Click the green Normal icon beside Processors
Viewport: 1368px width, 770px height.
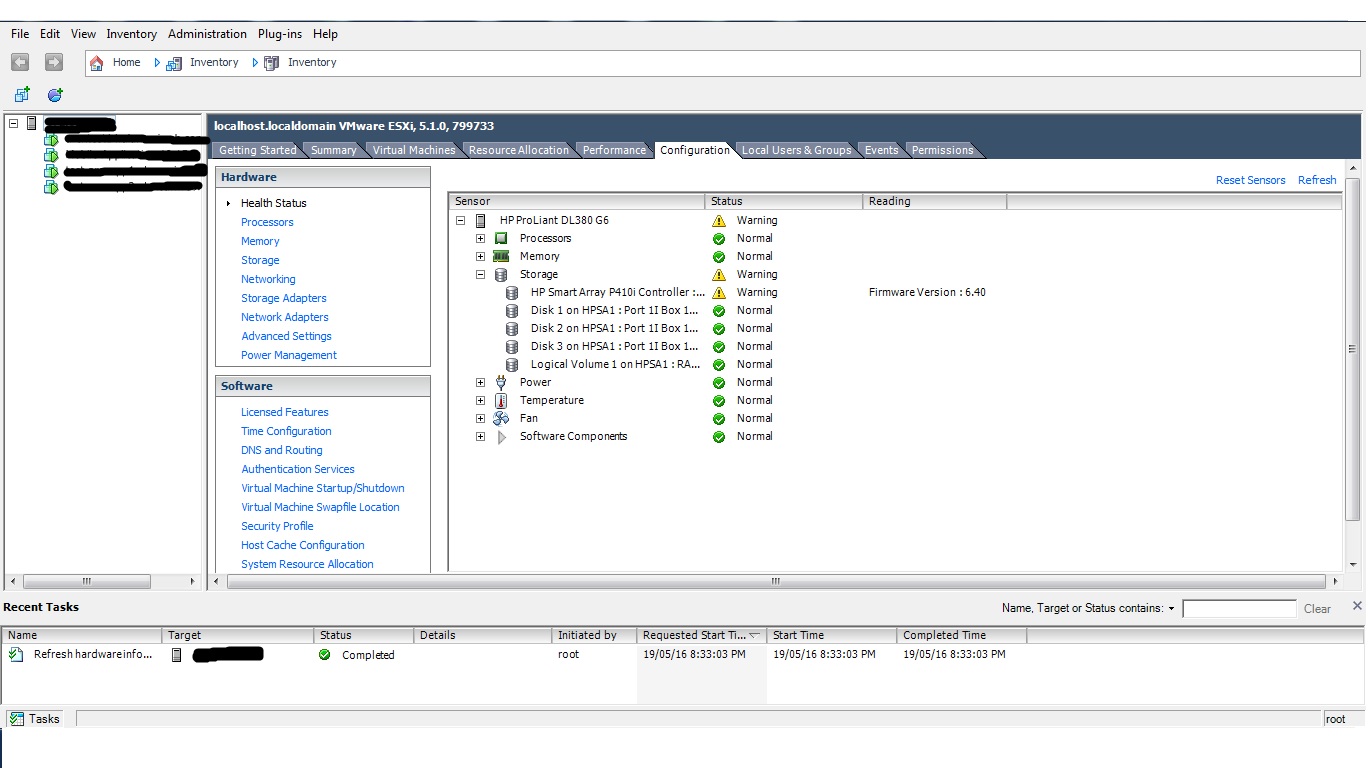tap(718, 238)
